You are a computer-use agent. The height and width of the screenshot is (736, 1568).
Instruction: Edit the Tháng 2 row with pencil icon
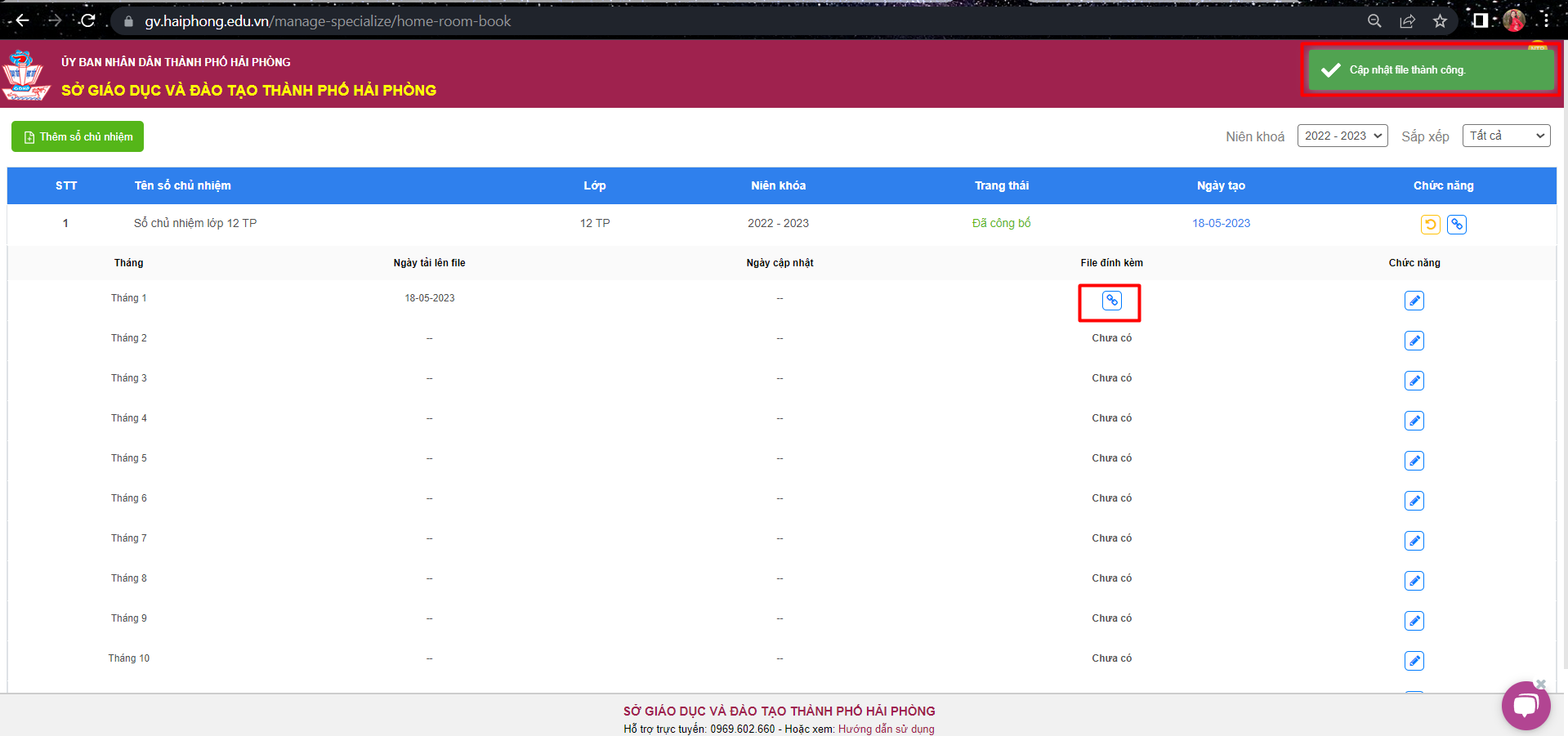click(1414, 341)
